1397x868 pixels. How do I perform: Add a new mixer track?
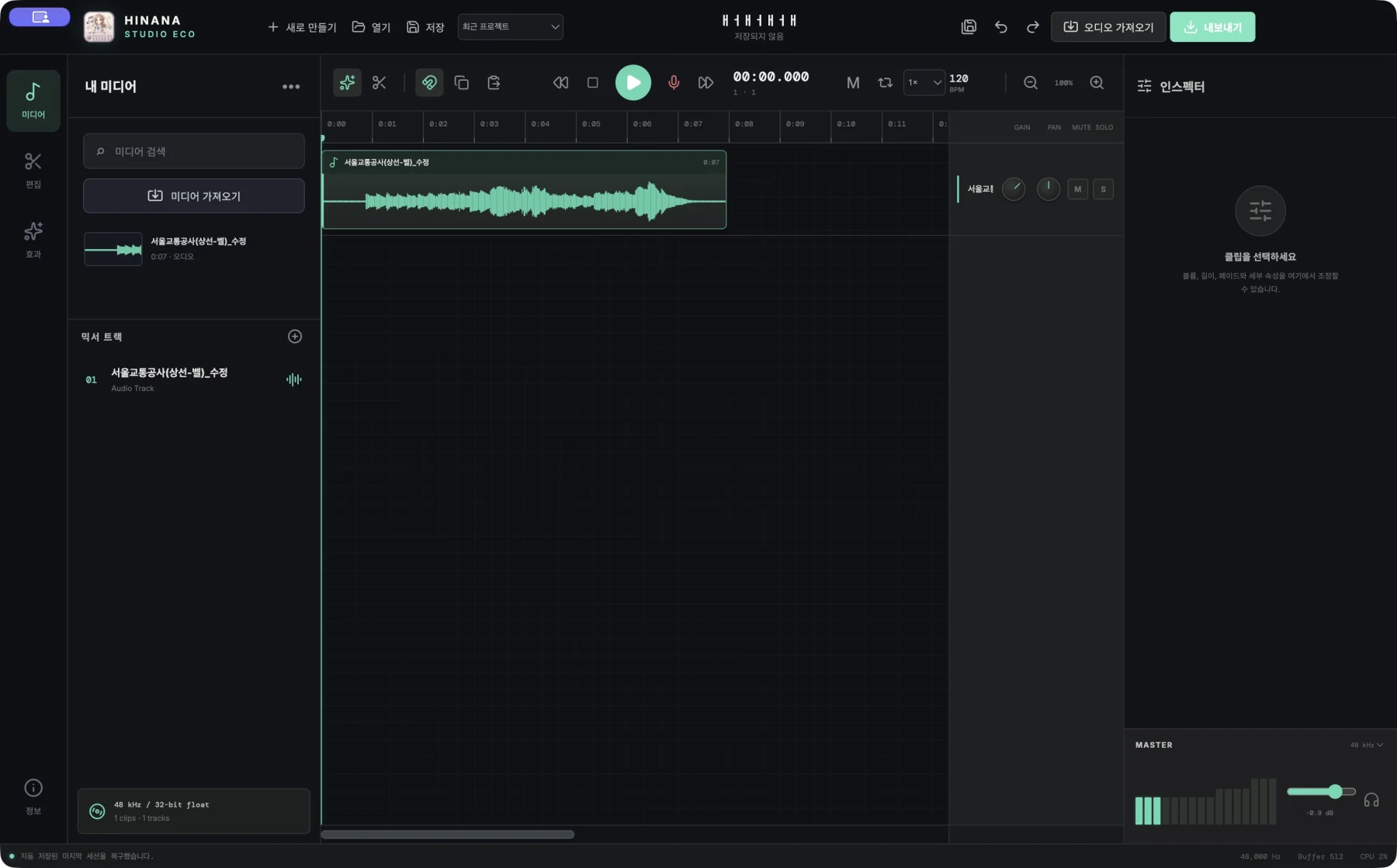pyautogui.click(x=295, y=336)
